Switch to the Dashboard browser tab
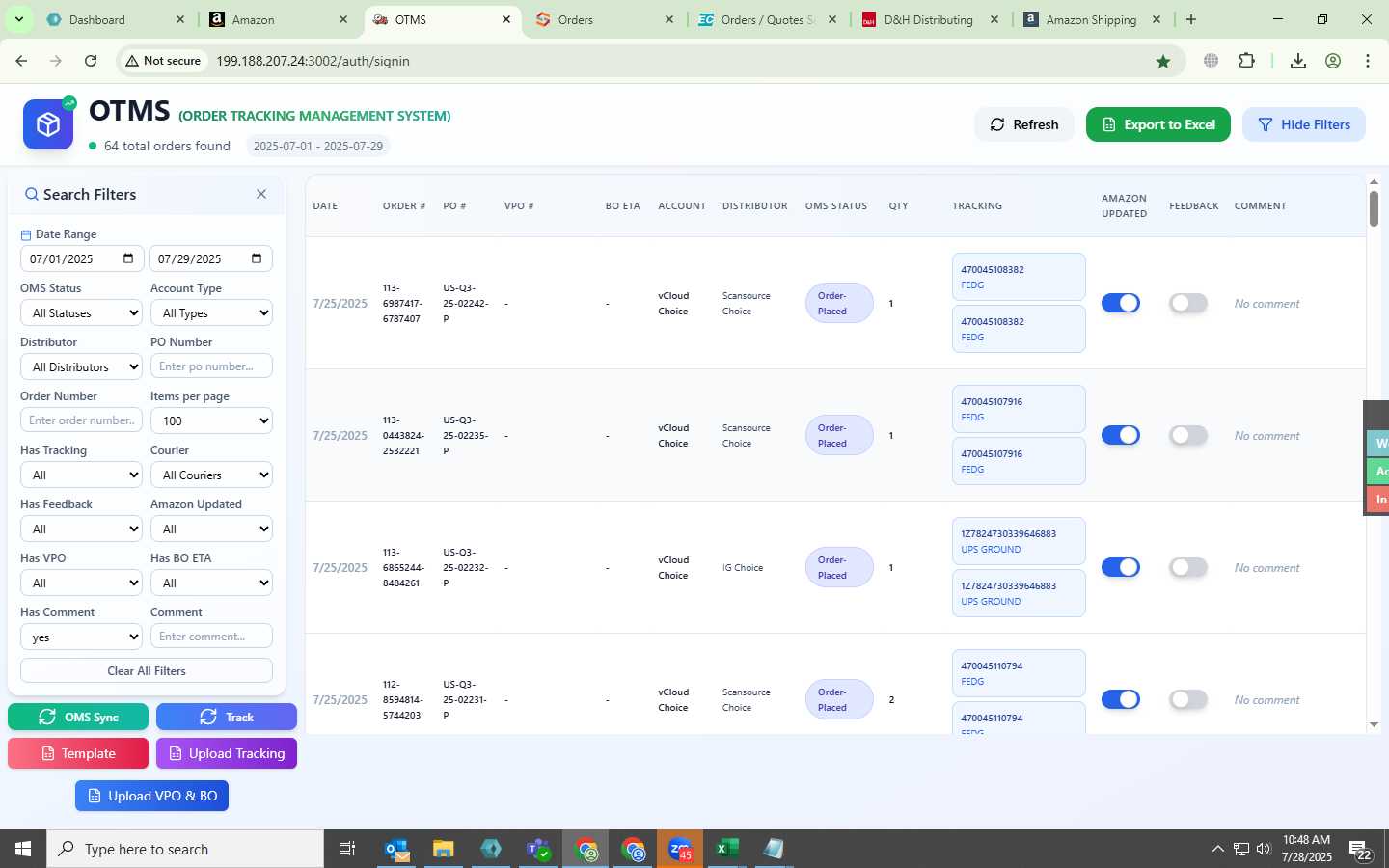Image resolution: width=1389 pixels, height=868 pixels. [116, 19]
